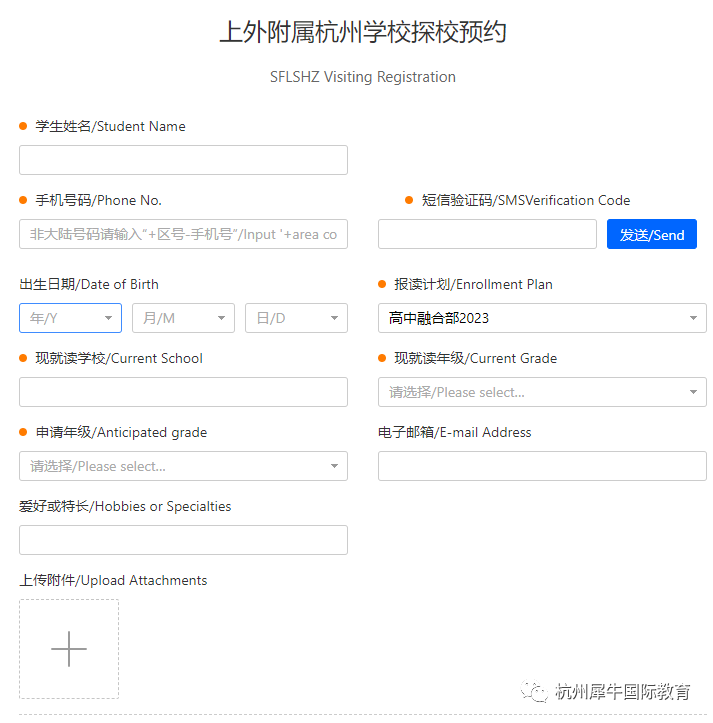The image size is (713, 723).
Task: Open the Current Grade dropdown
Action: [x=542, y=392]
